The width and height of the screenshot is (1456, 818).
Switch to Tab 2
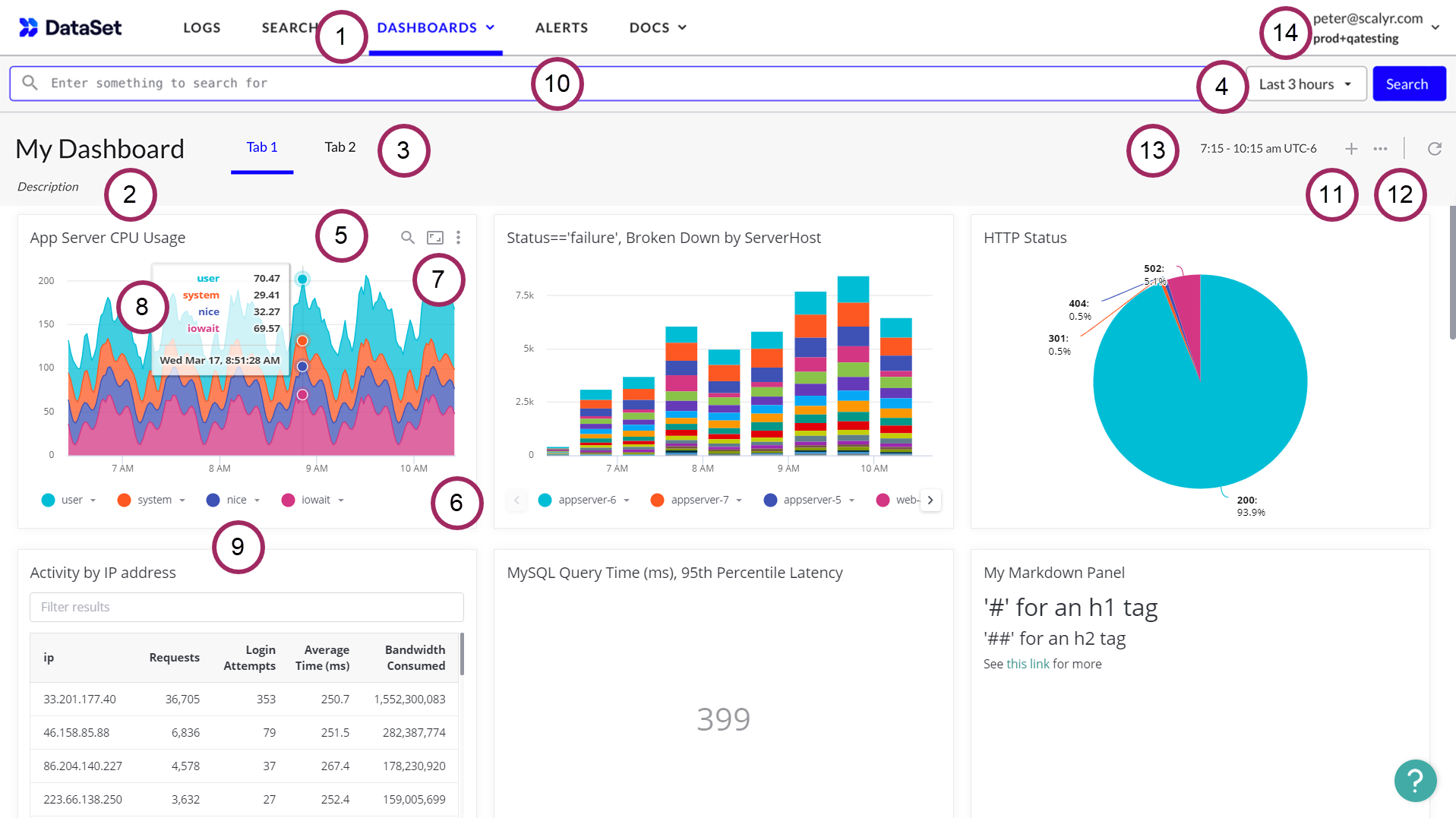340,147
